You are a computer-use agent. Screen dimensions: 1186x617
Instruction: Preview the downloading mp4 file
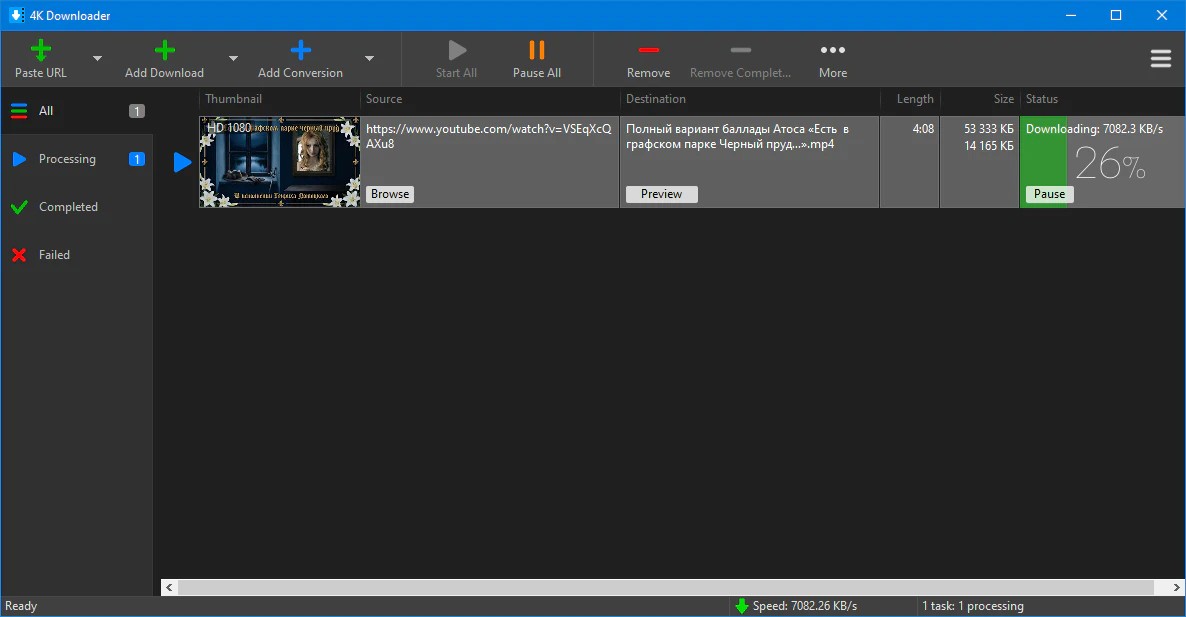pyautogui.click(x=661, y=194)
